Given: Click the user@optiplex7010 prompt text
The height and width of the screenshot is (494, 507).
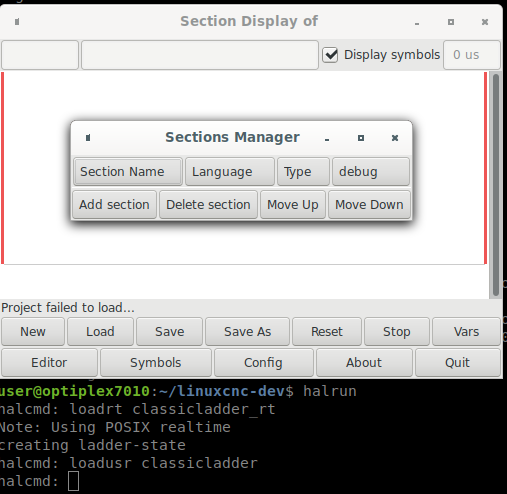Looking at the screenshot, I should [75, 391].
